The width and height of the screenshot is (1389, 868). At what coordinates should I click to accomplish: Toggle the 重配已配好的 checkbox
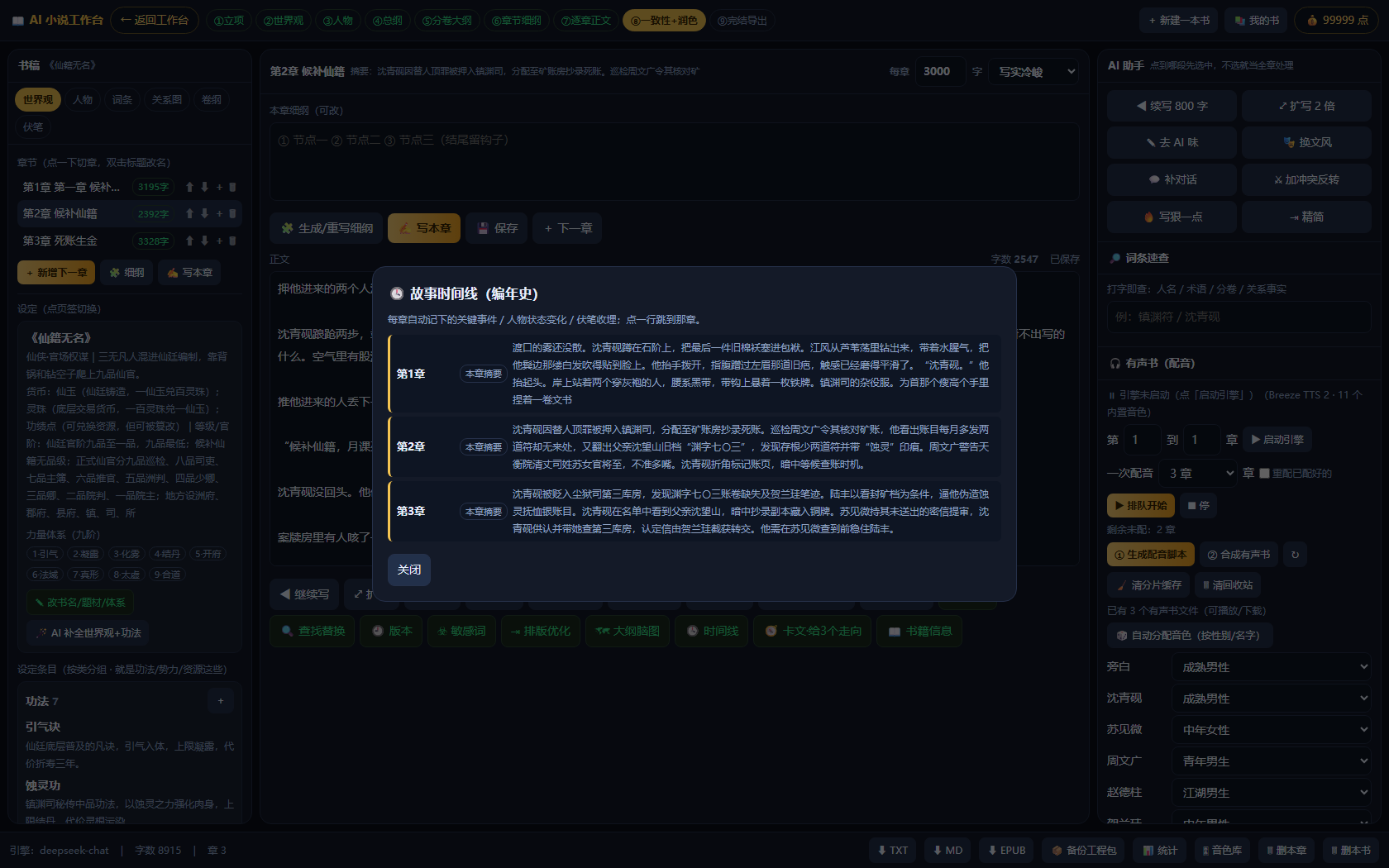point(1264,473)
